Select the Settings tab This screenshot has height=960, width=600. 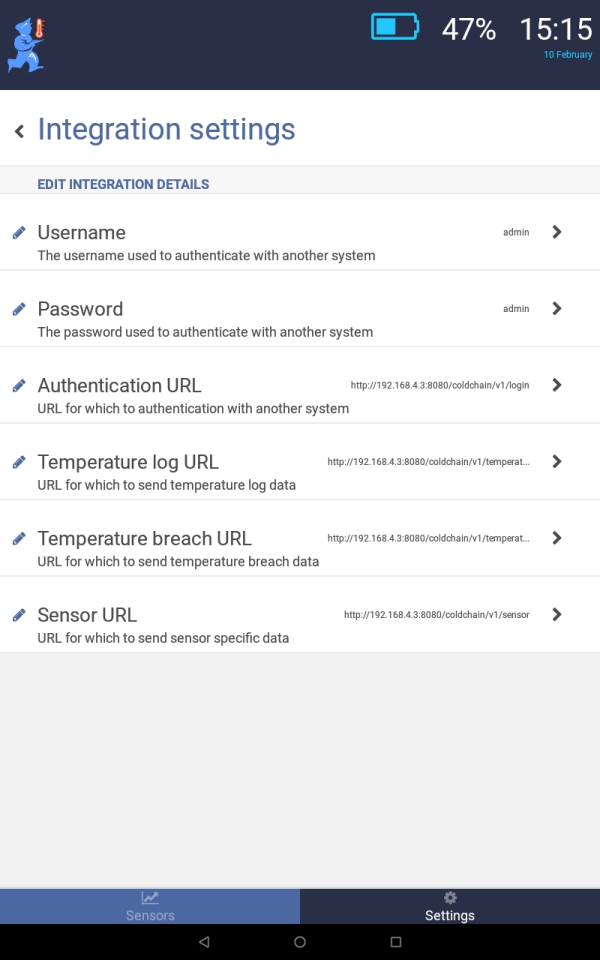pyautogui.click(x=450, y=906)
